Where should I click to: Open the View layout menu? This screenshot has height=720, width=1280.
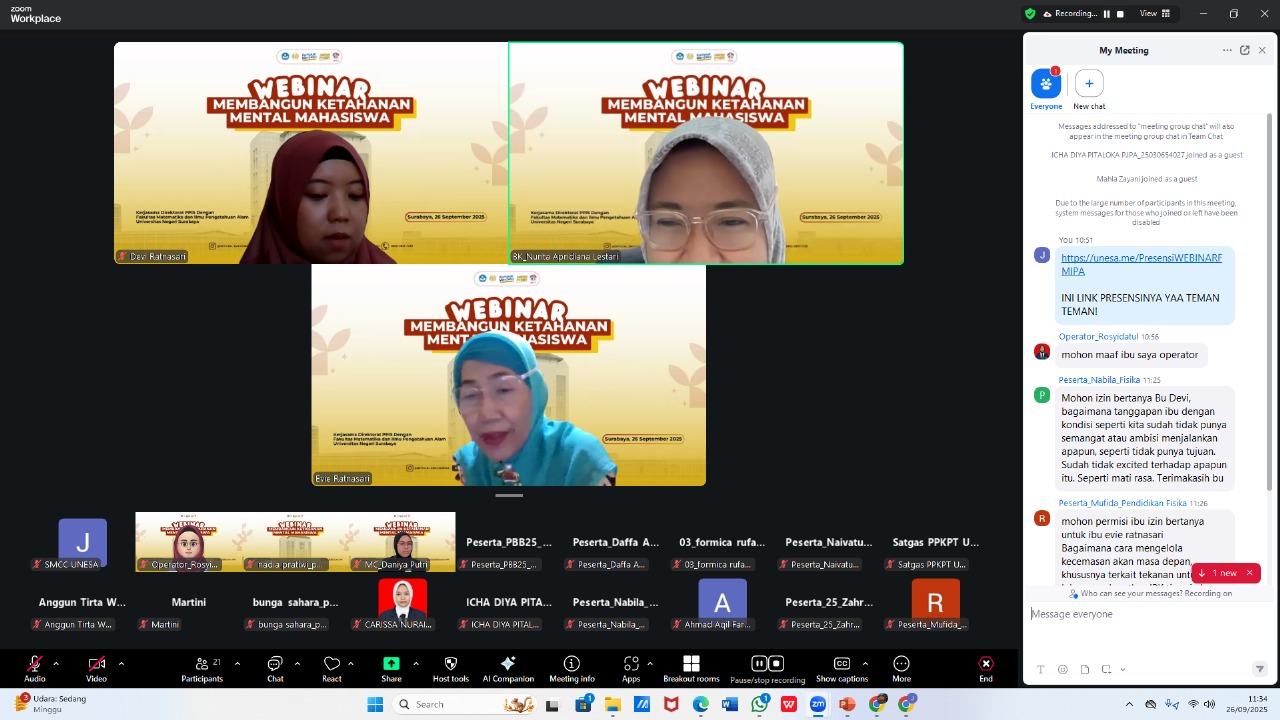point(1153,14)
